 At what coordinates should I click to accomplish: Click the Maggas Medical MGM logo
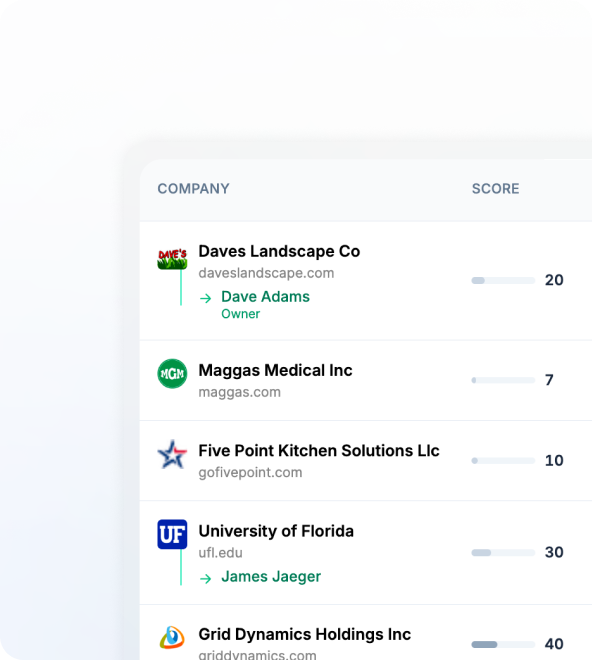[172, 373]
